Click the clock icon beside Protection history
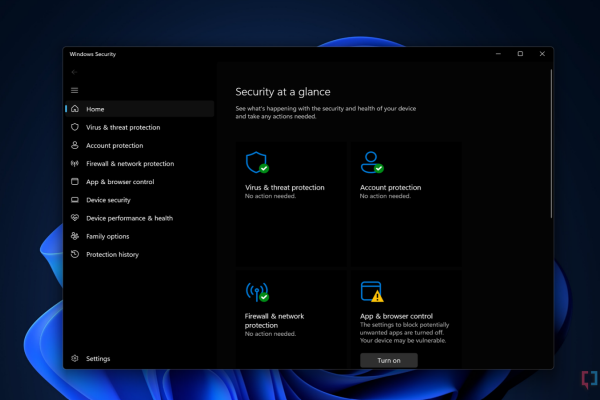The height and width of the screenshot is (400, 600). (75, 254)
